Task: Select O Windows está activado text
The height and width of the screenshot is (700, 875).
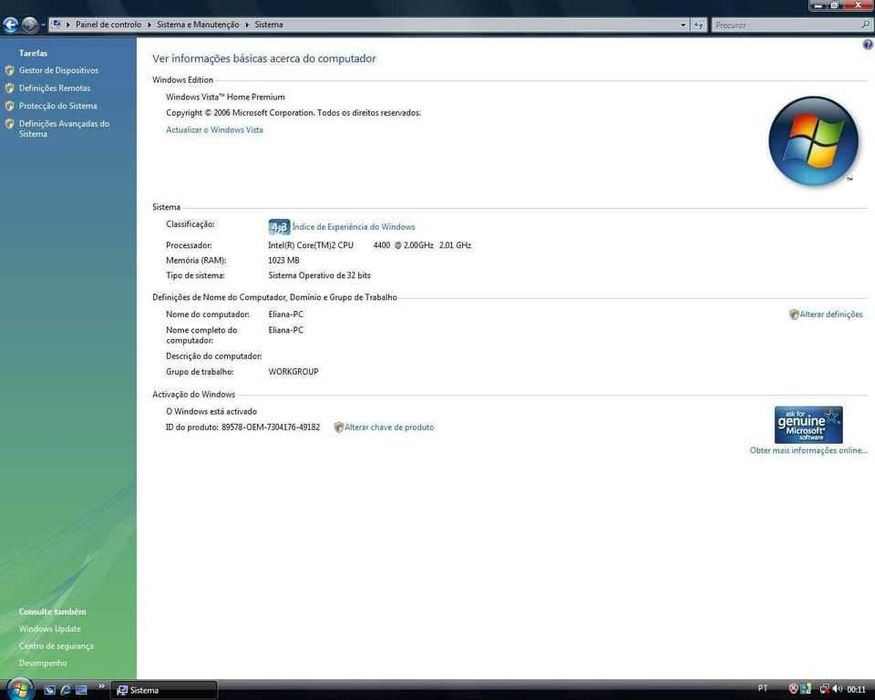Action: [x=211, y=411]
